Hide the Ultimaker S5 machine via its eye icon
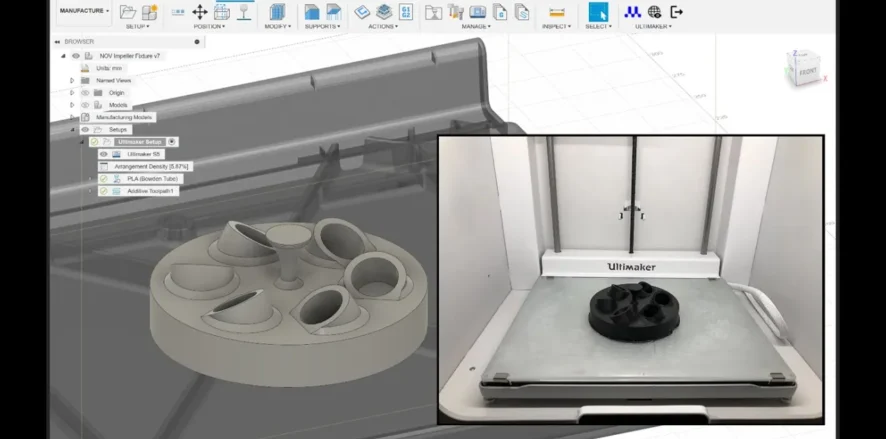The height and width of the screenshot is (439, 886). tap(104, 154)
